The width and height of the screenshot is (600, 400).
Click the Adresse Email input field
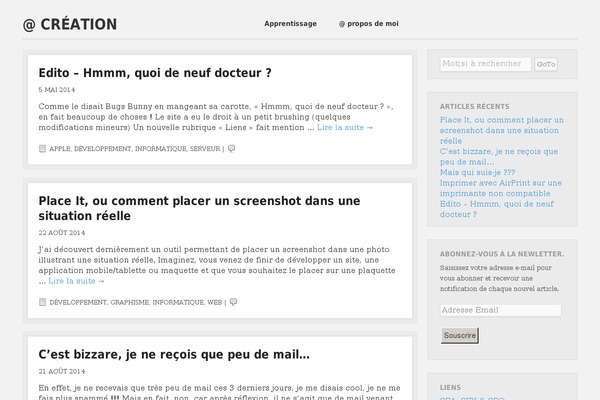501,310
